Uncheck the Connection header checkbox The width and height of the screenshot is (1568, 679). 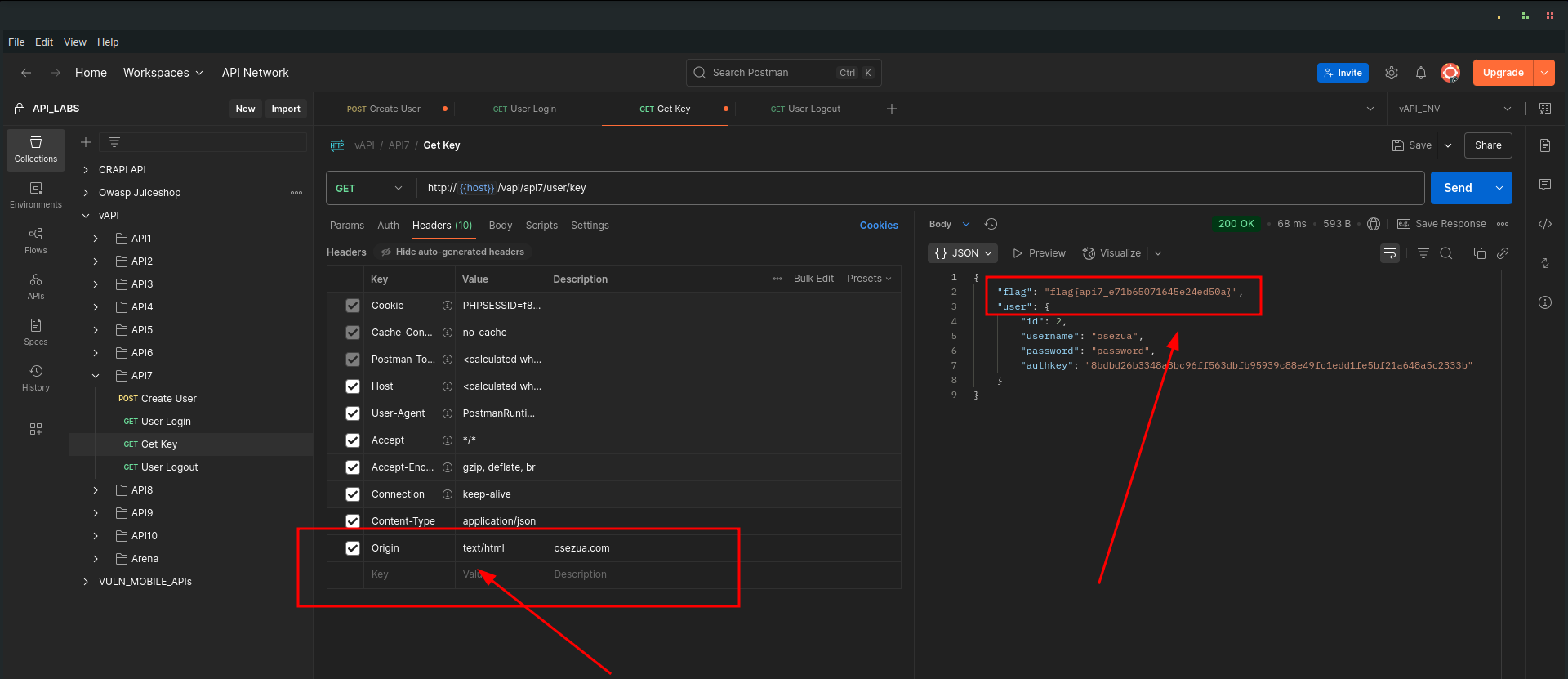pyautogui.click(x=353, y=494)
